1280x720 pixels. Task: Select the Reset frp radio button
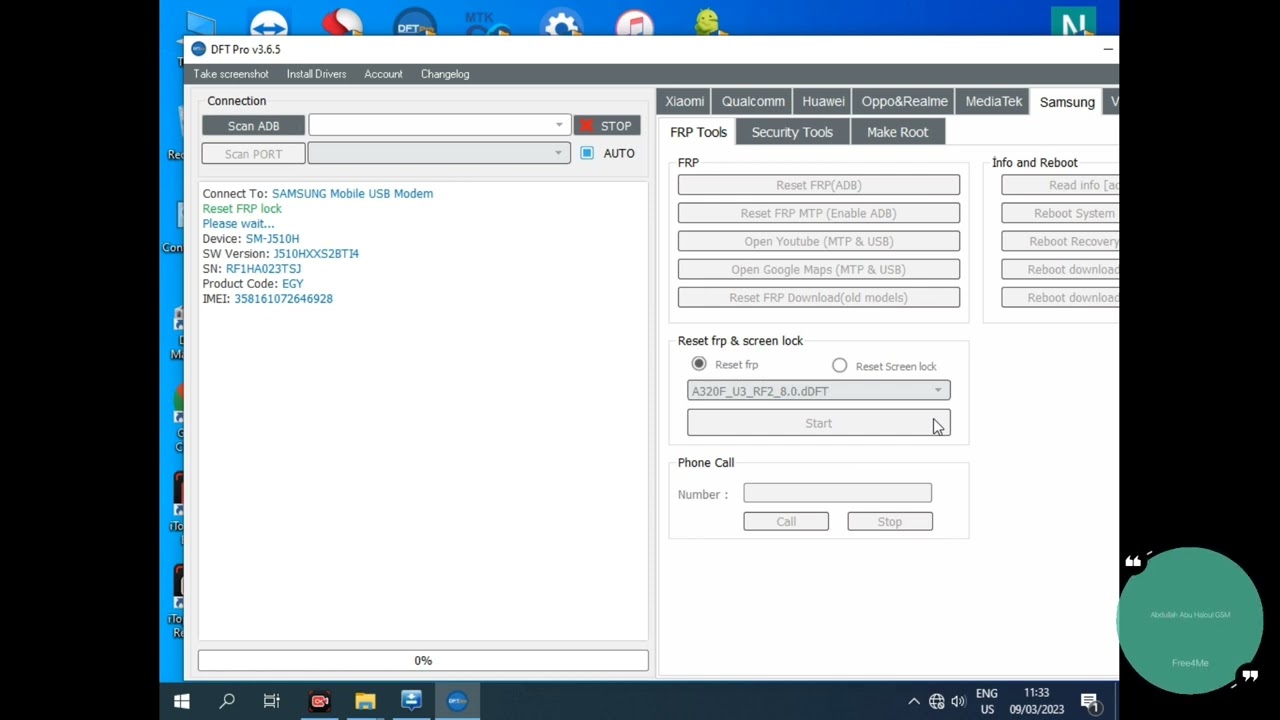699,364
